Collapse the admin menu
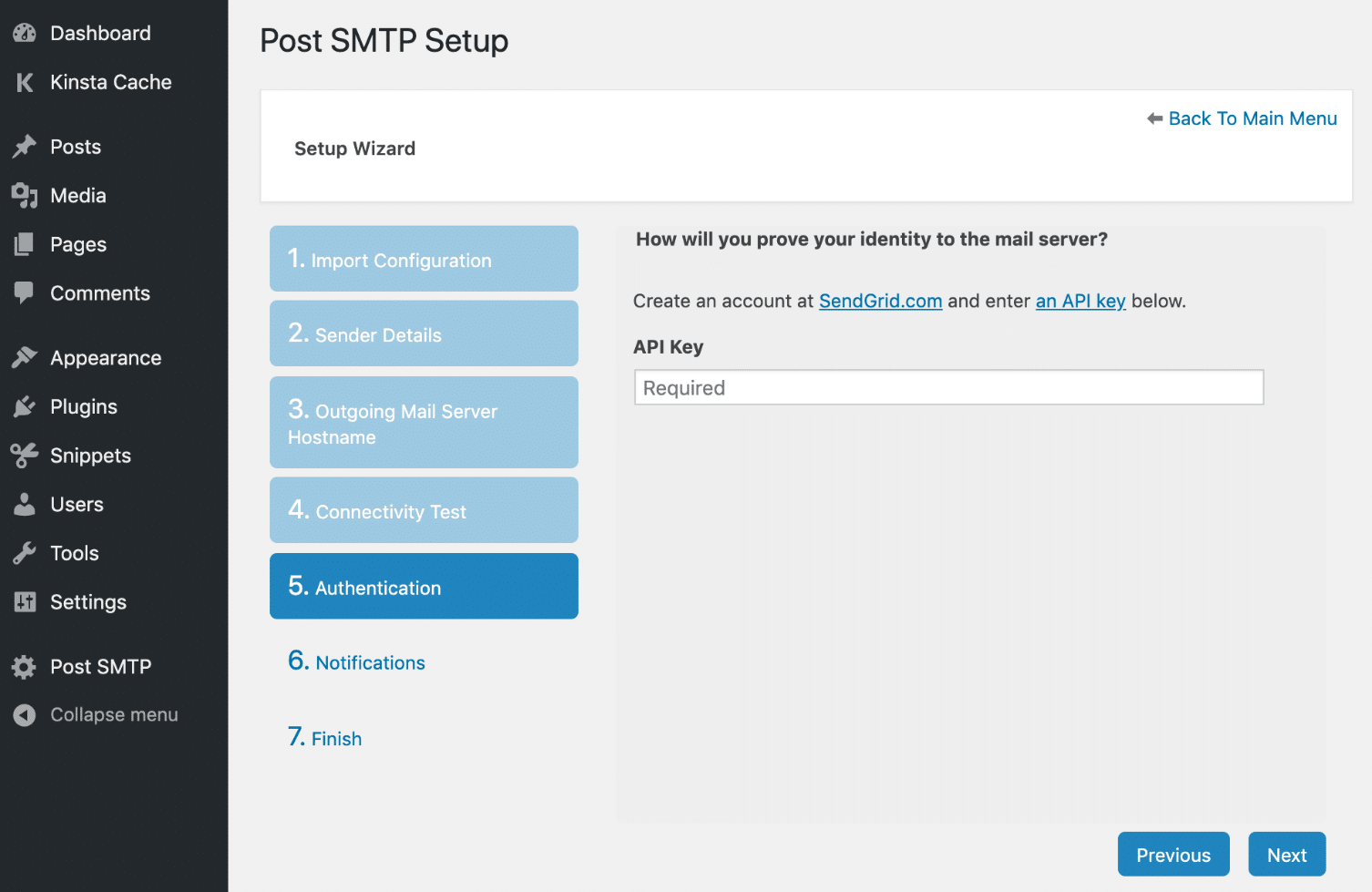This screenshot has height=892, width=1372. tap(24, 714)
